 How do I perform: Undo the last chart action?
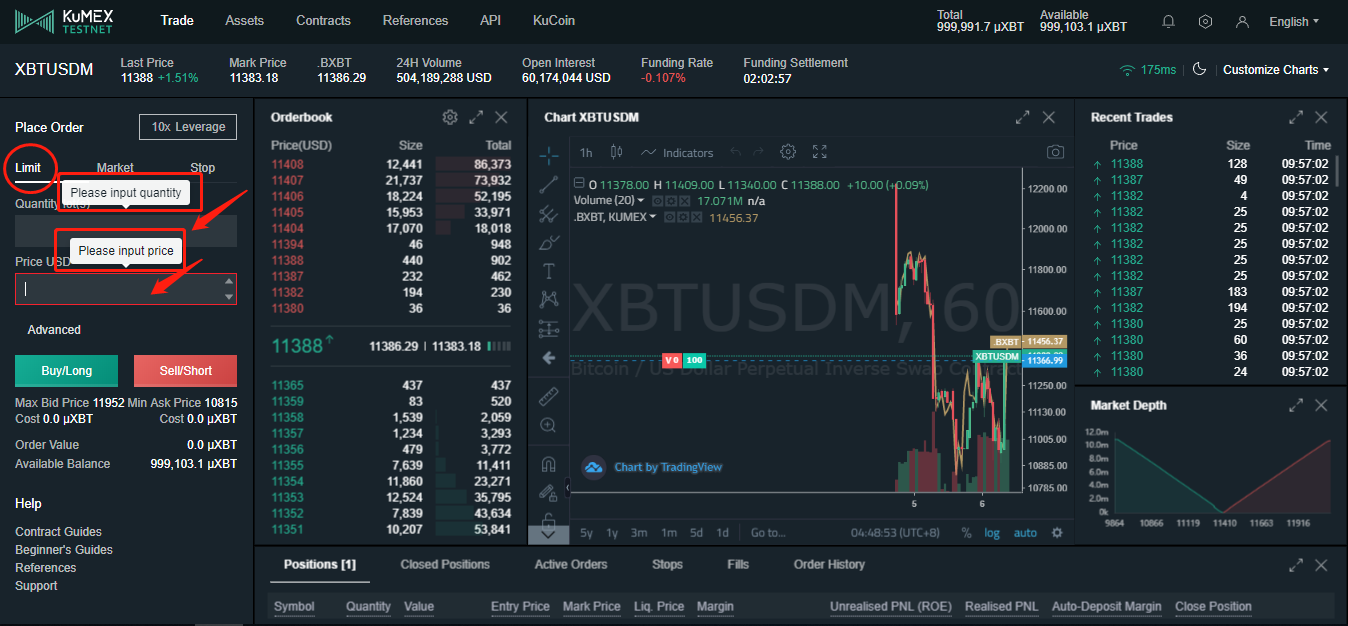[736, 152]
